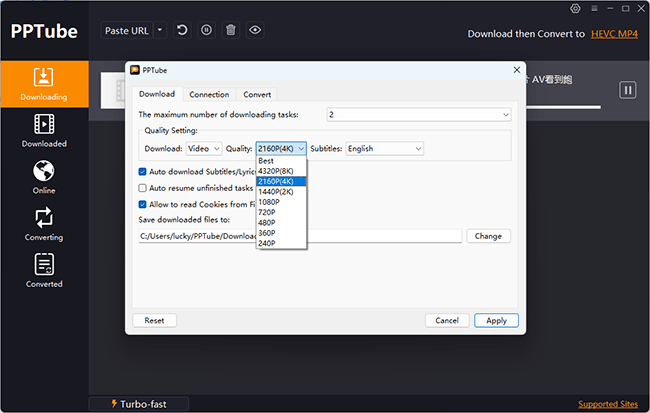Pause the current download item
The width and height of the screenshot is (650, 413).
point(627,90)
